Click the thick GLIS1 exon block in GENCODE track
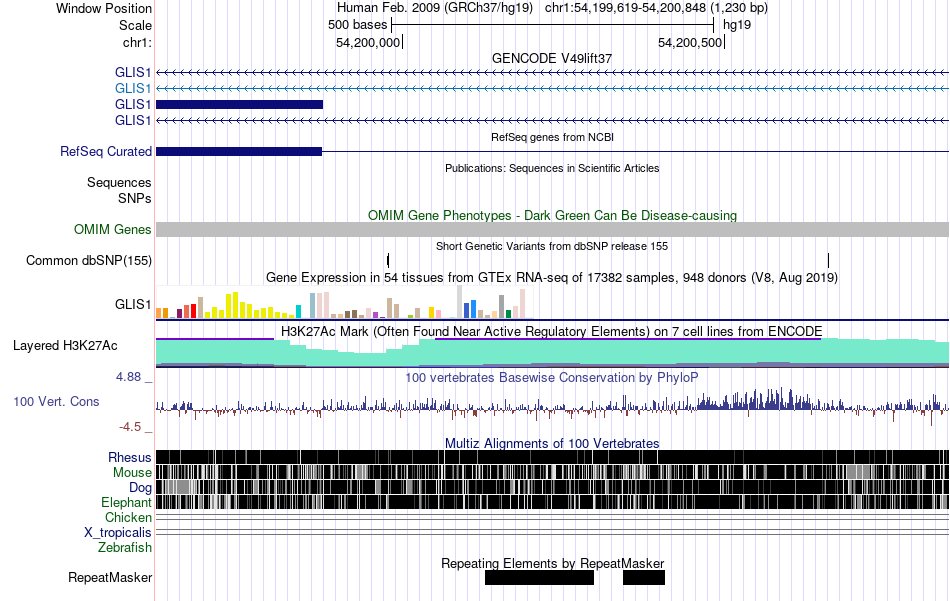This screenshot has width=950, height=601. click(239, 104)
